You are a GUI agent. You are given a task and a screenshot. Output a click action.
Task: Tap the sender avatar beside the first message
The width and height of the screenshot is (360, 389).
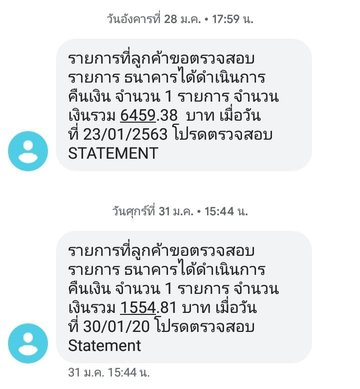28,151
